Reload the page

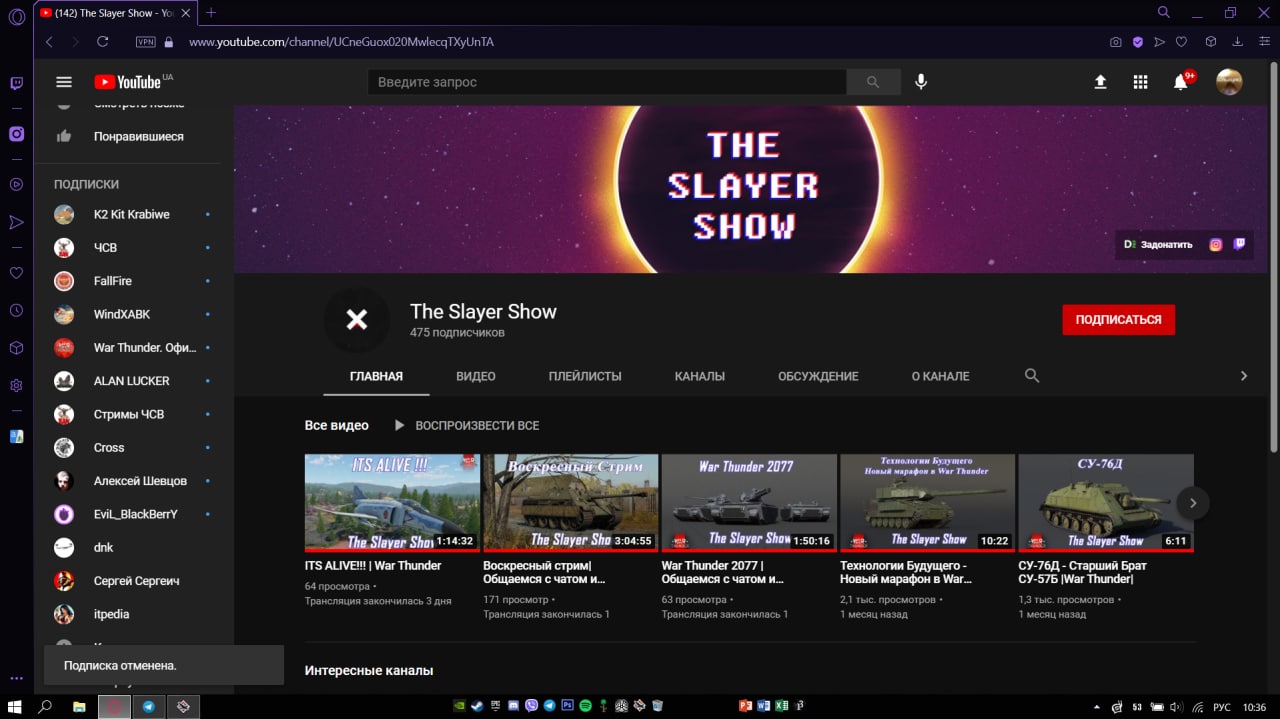coord(102,42)
